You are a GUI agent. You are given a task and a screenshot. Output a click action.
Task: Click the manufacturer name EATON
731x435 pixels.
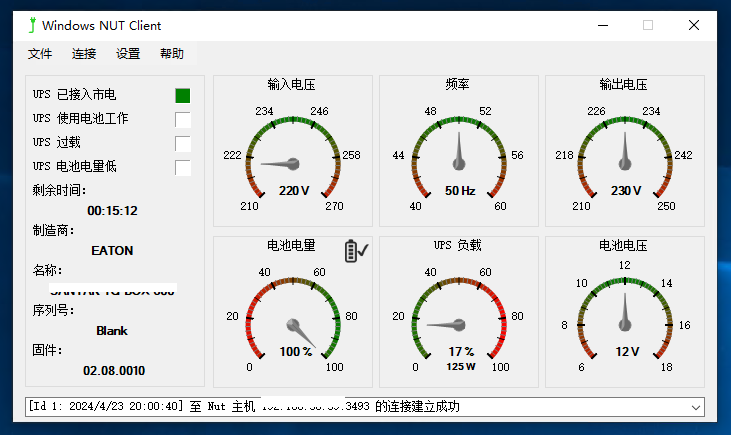pyautogui.click(x=112, y=251)
